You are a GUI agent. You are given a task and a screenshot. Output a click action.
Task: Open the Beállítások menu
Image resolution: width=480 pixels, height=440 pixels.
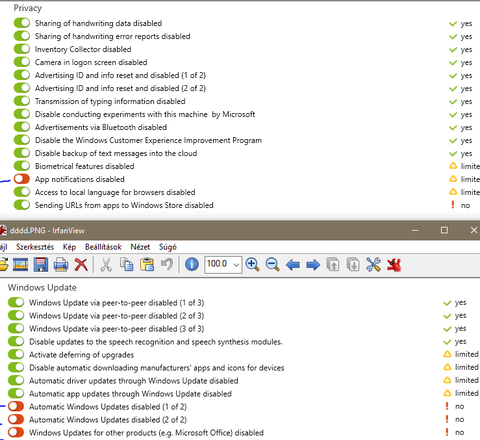coord(103,247)
